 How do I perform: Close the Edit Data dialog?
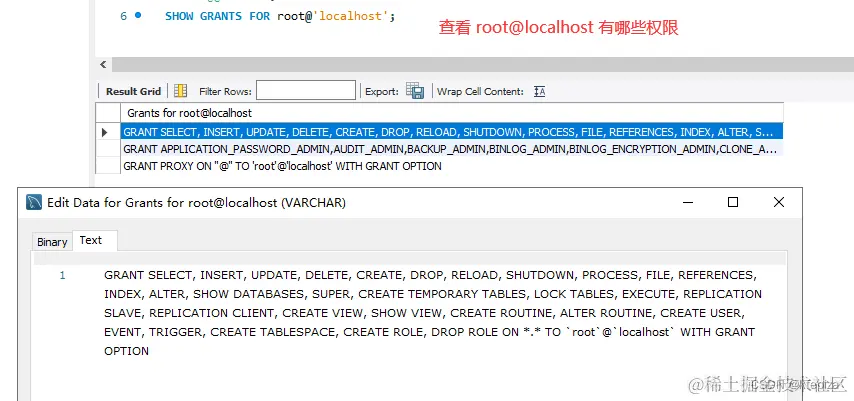tap(779, 202)
